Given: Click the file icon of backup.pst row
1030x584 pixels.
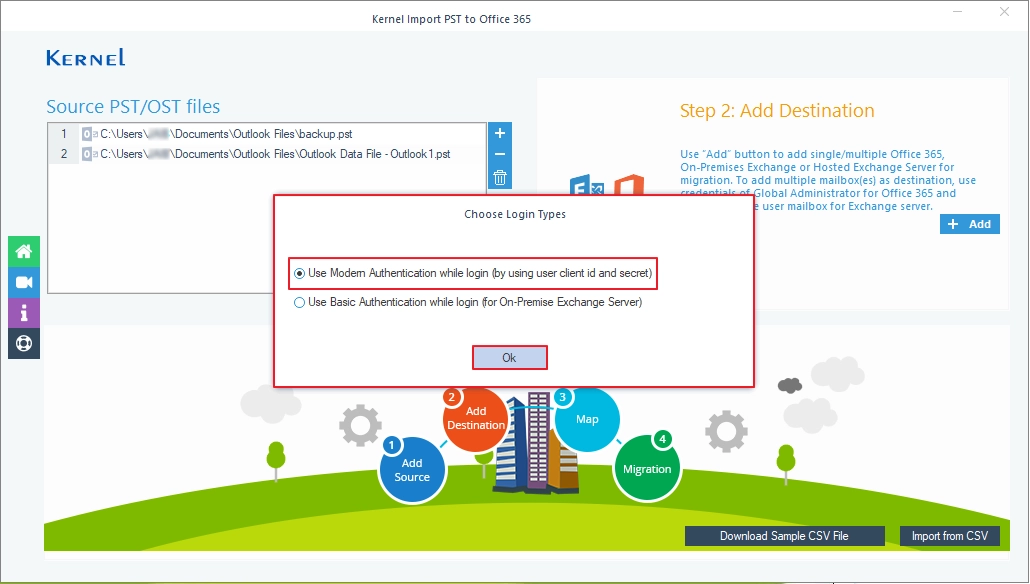Looking at the screenshot, I should [89, 134].
